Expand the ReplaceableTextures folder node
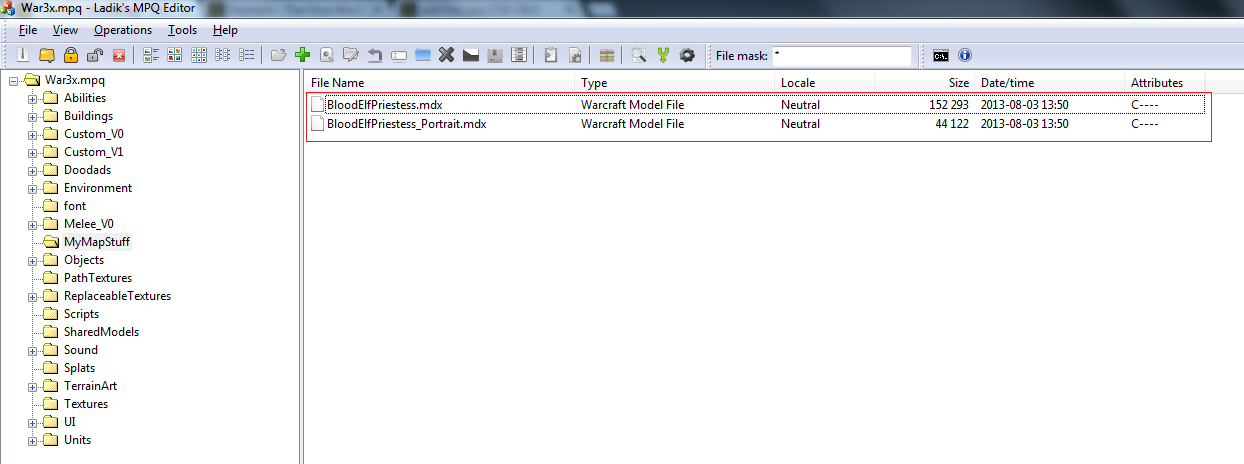The width and height of the screenshot is (1244, 464). click(33, 296)
